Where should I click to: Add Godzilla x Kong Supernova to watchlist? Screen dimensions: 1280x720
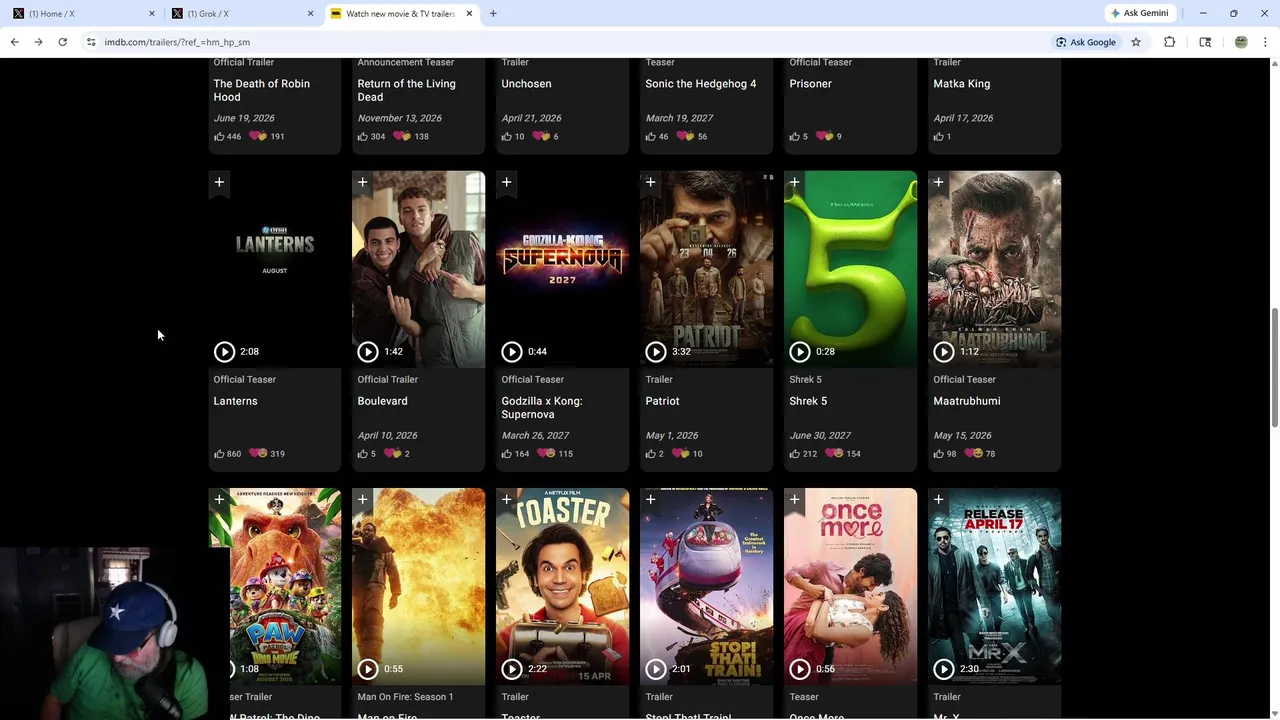(507, 183)
